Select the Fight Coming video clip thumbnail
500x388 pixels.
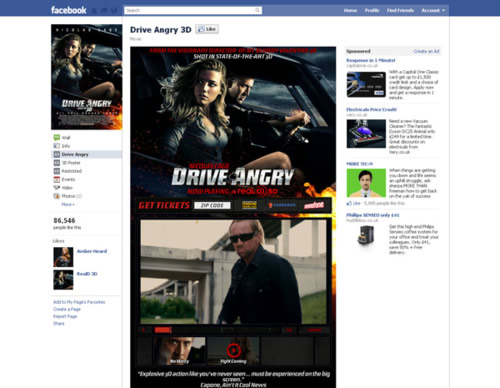(233, 351)
